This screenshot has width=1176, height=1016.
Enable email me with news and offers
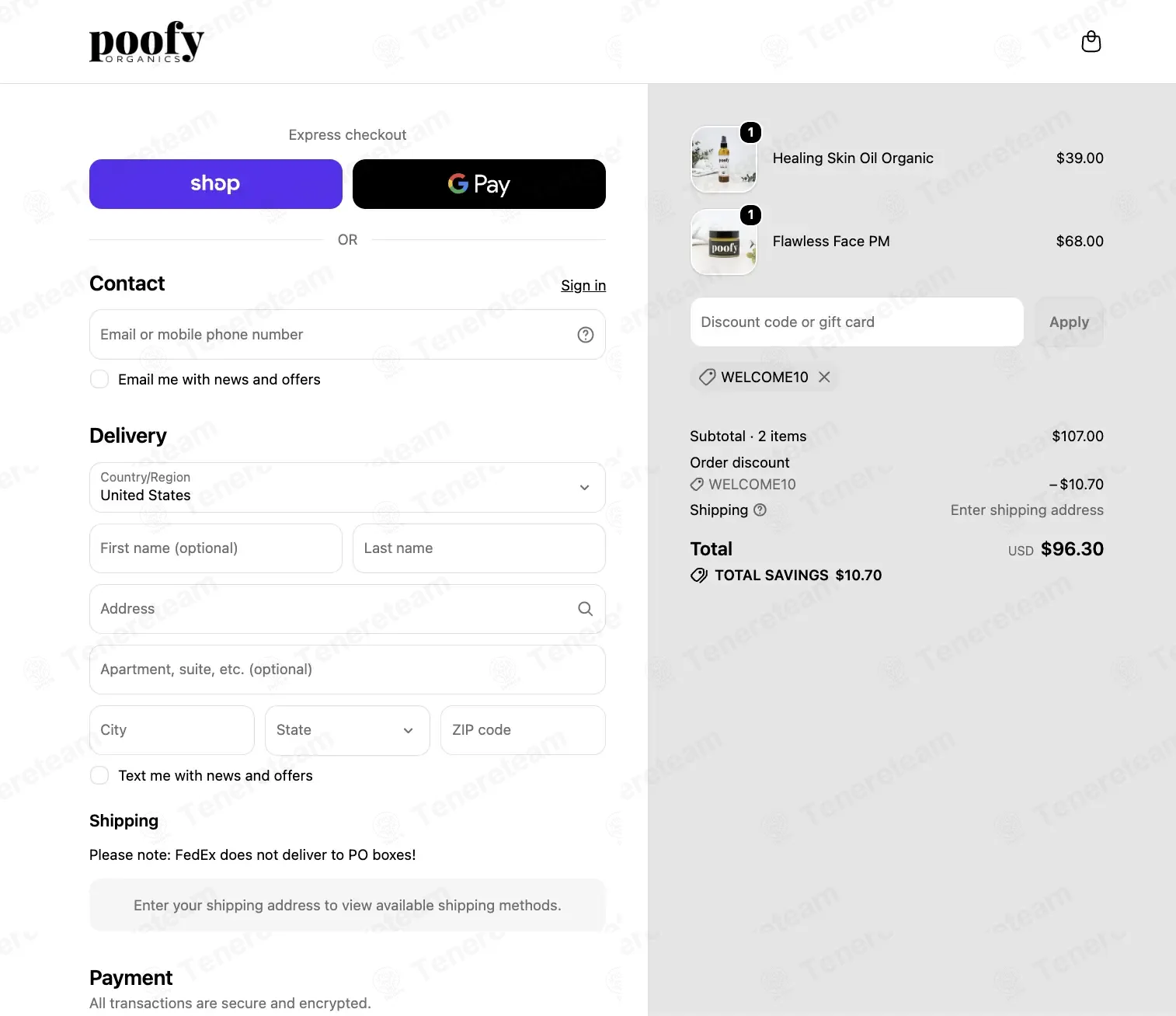coord(99,379)
